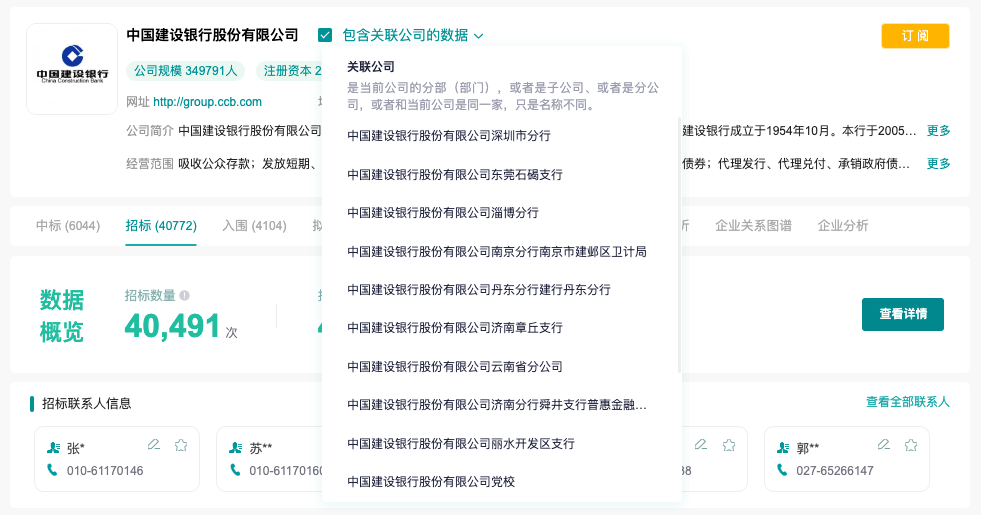Uncheck the include affiliated companies checkbox
The width and height of the screenshot is (981, 515).
click(325, 36)
